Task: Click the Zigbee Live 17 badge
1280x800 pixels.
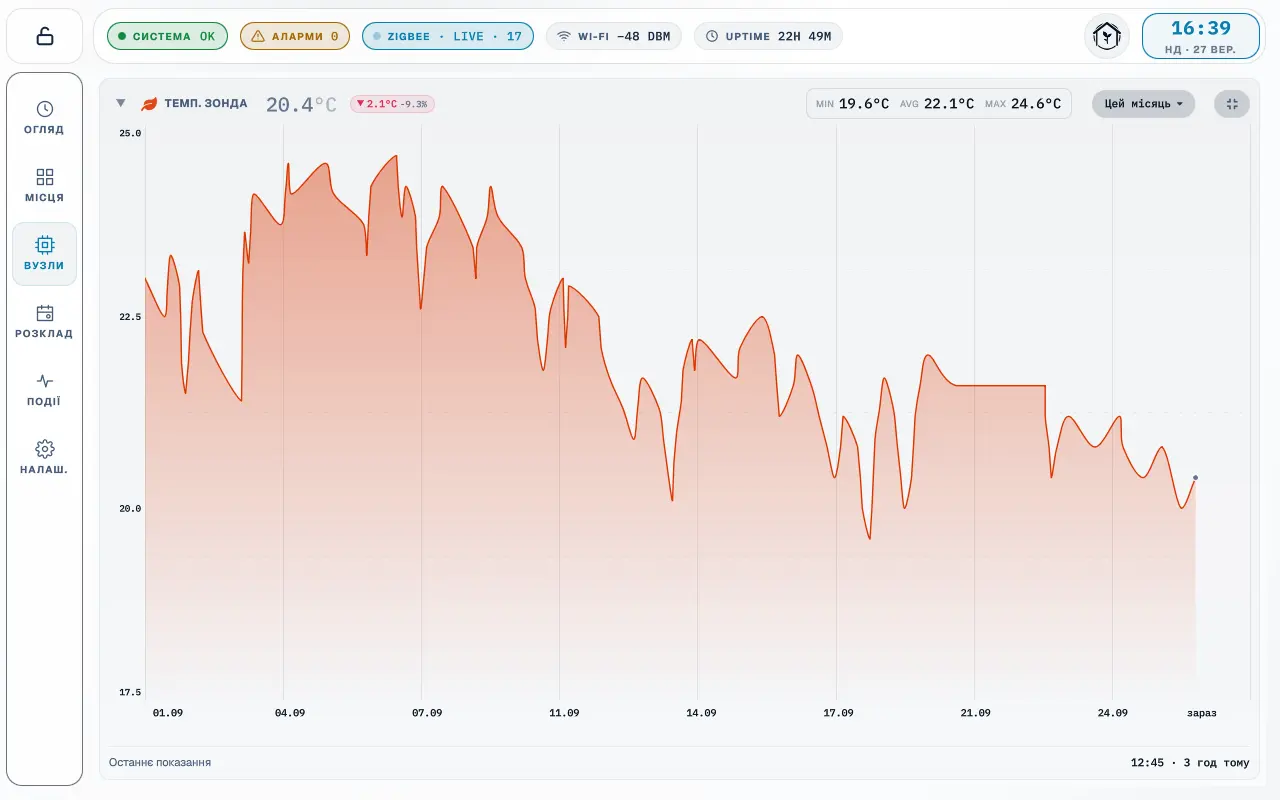Action: 448,36
